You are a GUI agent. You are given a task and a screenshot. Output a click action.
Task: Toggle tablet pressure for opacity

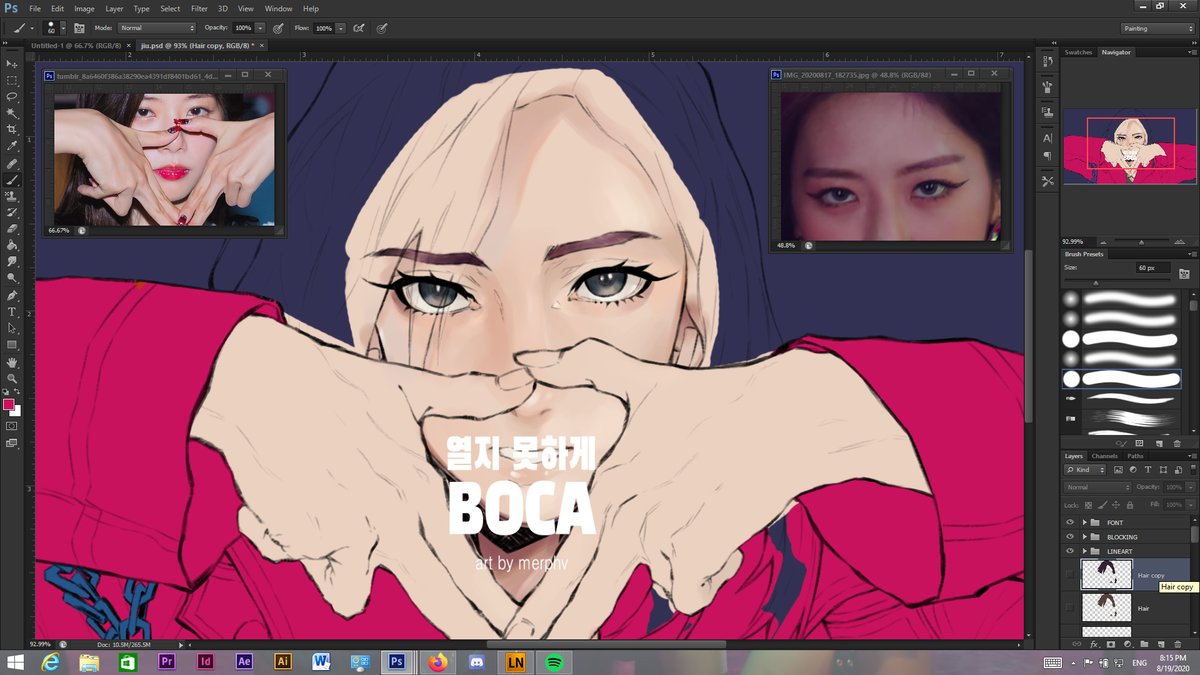[278, 28]
